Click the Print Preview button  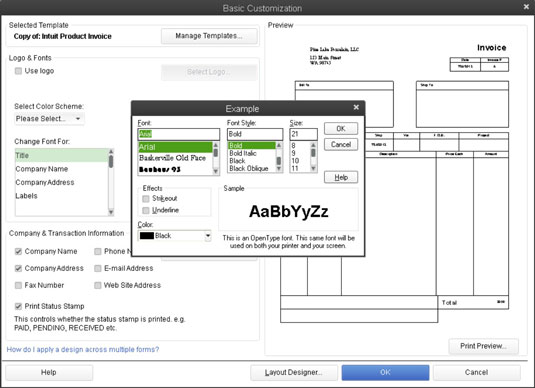point(483,346)
